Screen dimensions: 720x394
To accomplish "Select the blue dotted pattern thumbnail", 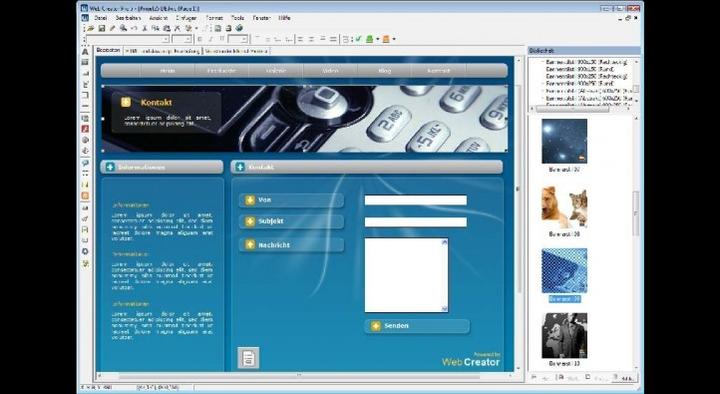I will 564,270.
